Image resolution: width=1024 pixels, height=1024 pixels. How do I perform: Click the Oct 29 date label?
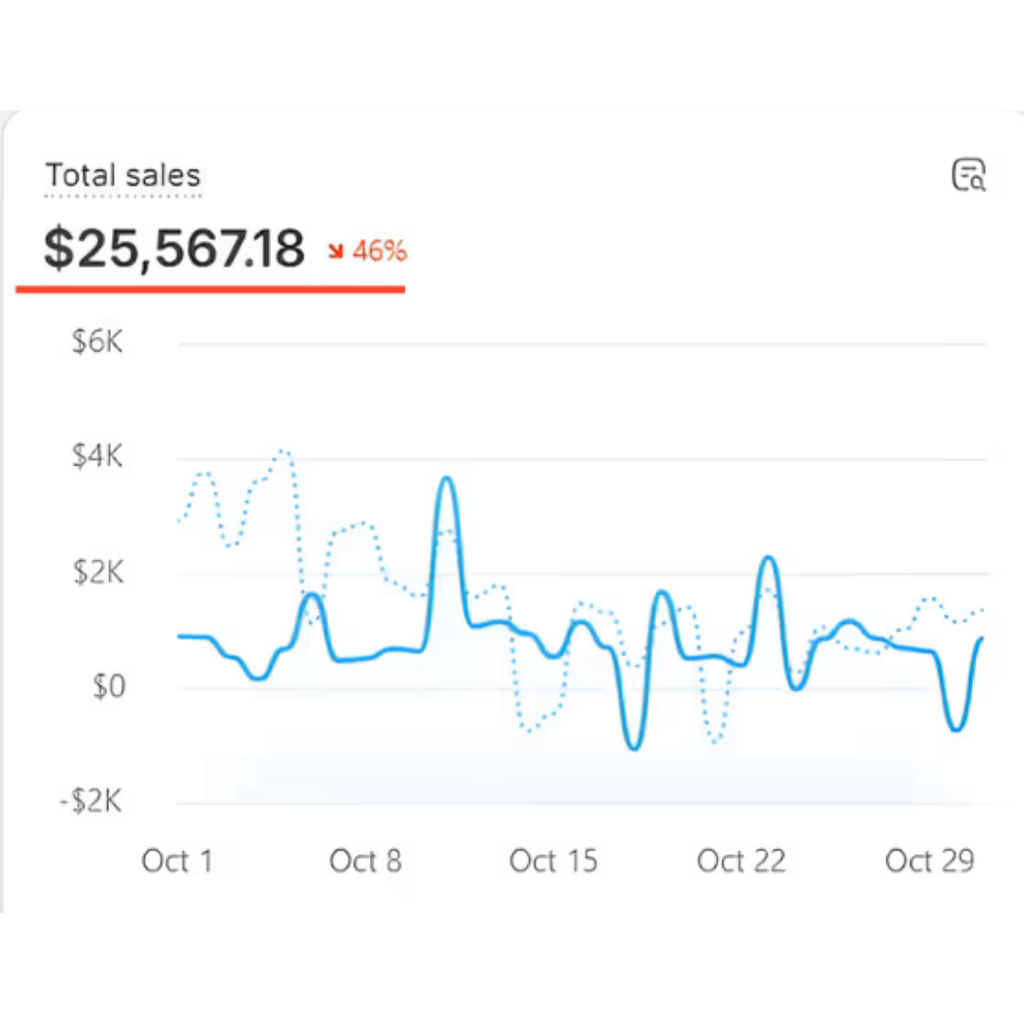(x=929, y=861)
